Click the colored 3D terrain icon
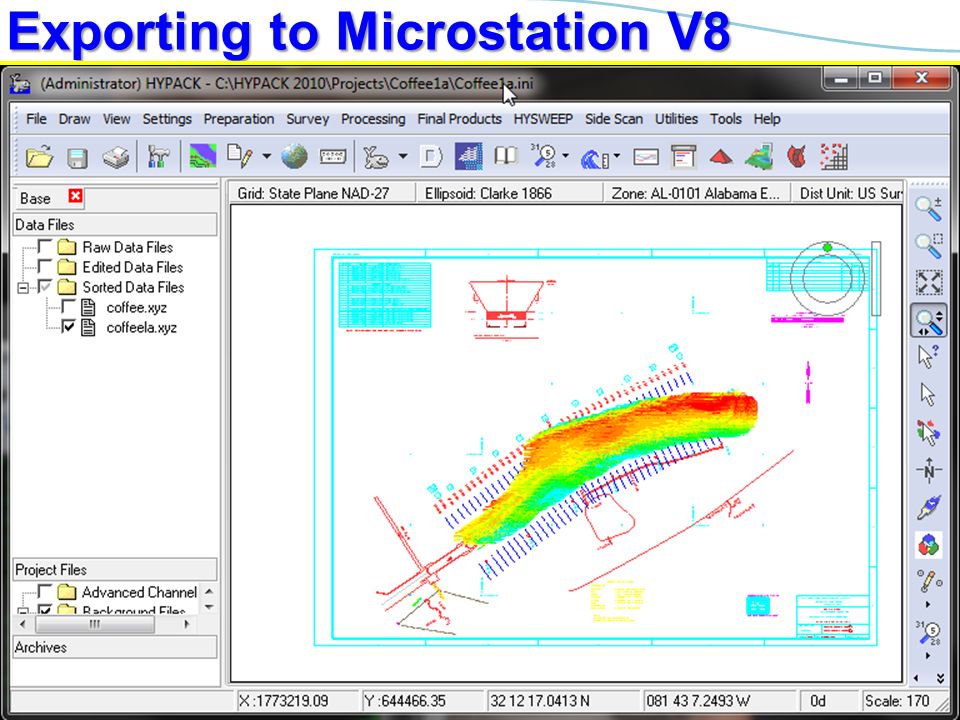The image size is (960, 720). (759, 157)
